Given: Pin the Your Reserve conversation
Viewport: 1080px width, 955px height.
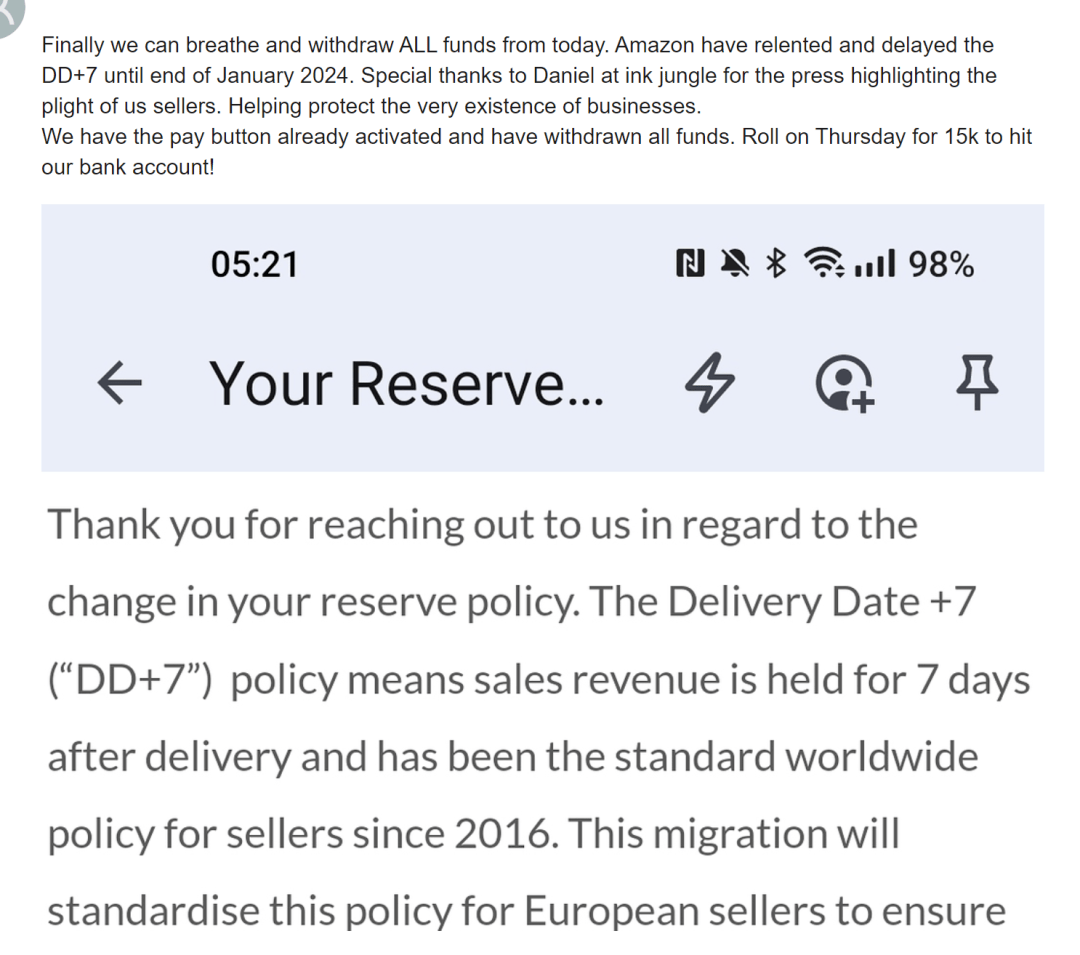Looking at the screenshot, I should [x=976, y=383].
